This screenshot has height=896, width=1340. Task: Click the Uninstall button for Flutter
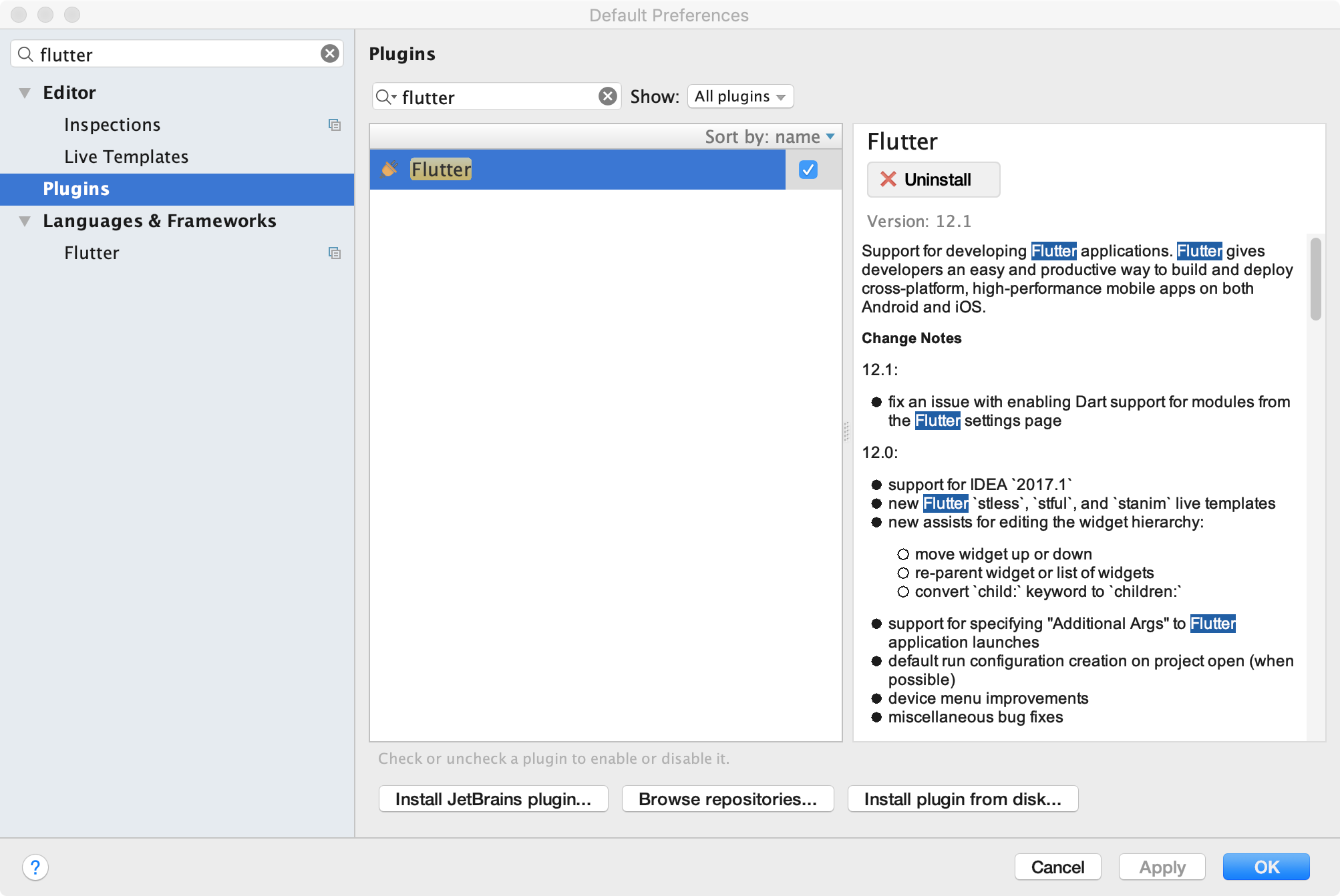(933, 180)
